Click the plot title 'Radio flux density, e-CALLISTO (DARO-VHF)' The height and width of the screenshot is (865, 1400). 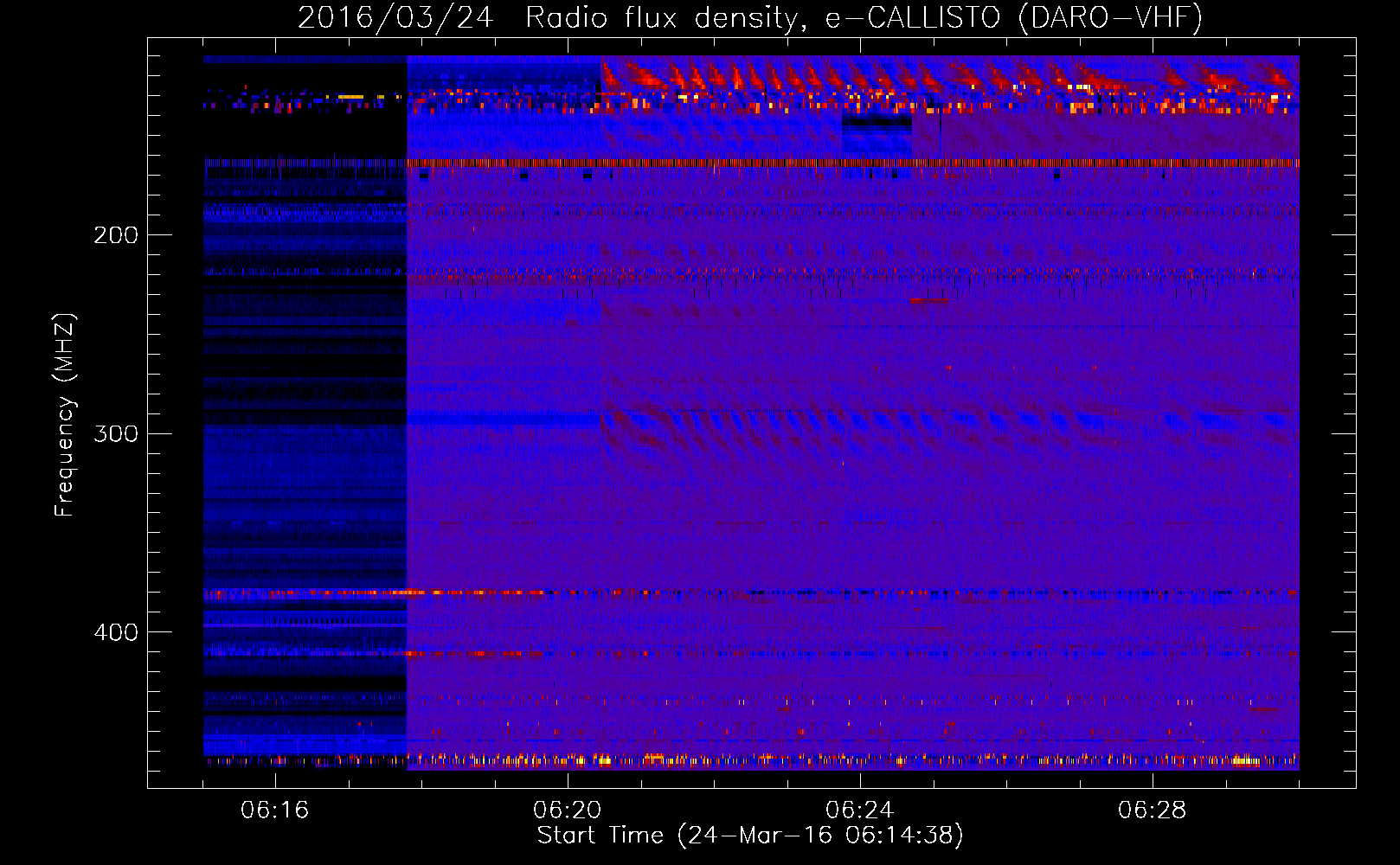[x=864, y=18]
